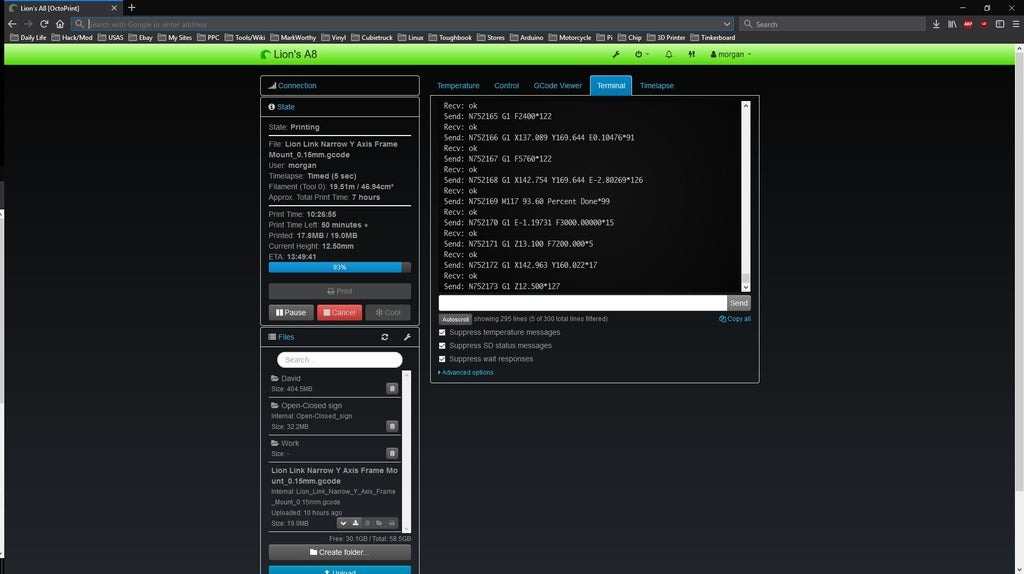Toggle the browser sidebar icon
Viewport: 1024px width, 574px height.
tap(1000, 24)
